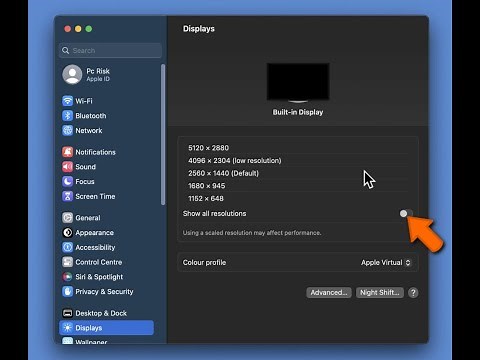Select the 1680 × 945 resolution
This screenshot has width=480, height=360.
click(x=207, y=186)
